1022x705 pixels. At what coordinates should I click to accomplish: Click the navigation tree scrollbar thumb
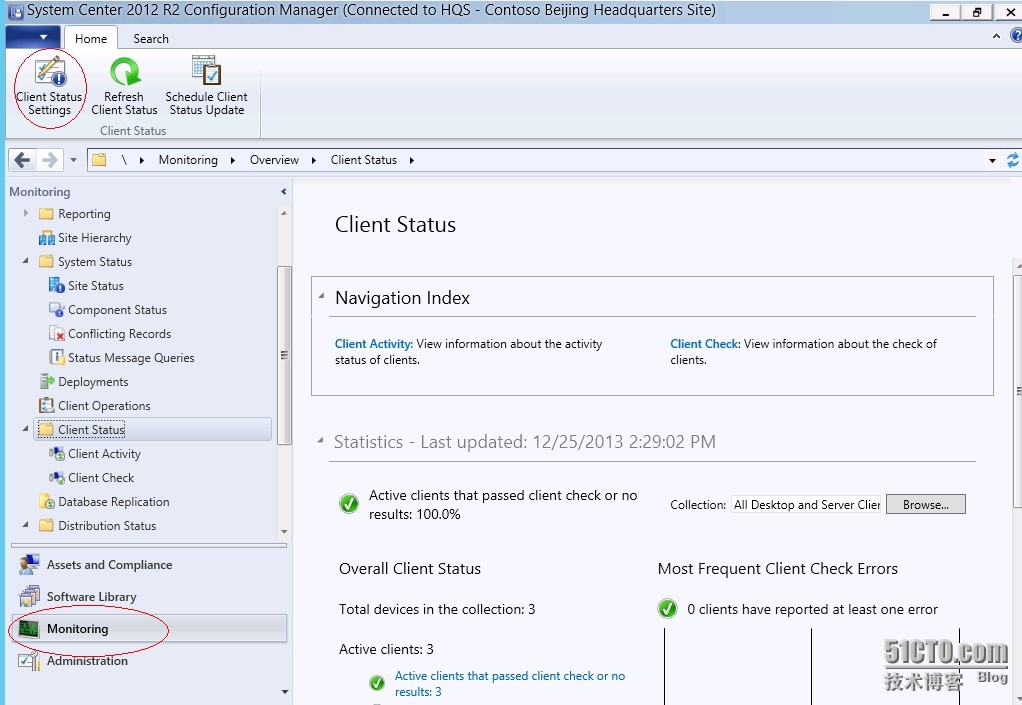coord(284,355)
